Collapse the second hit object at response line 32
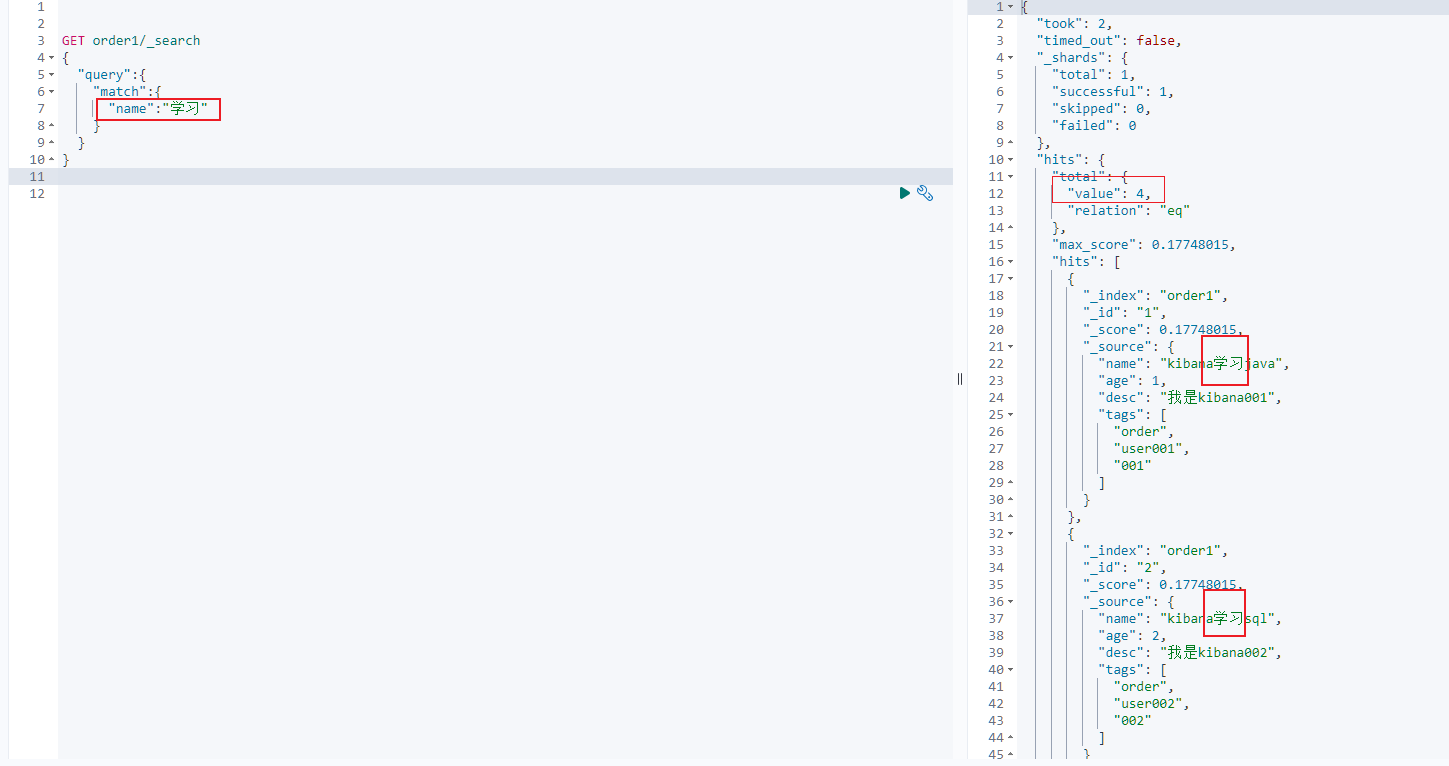This screenshot has height=766, width=1449. (x=1009, y=533)
